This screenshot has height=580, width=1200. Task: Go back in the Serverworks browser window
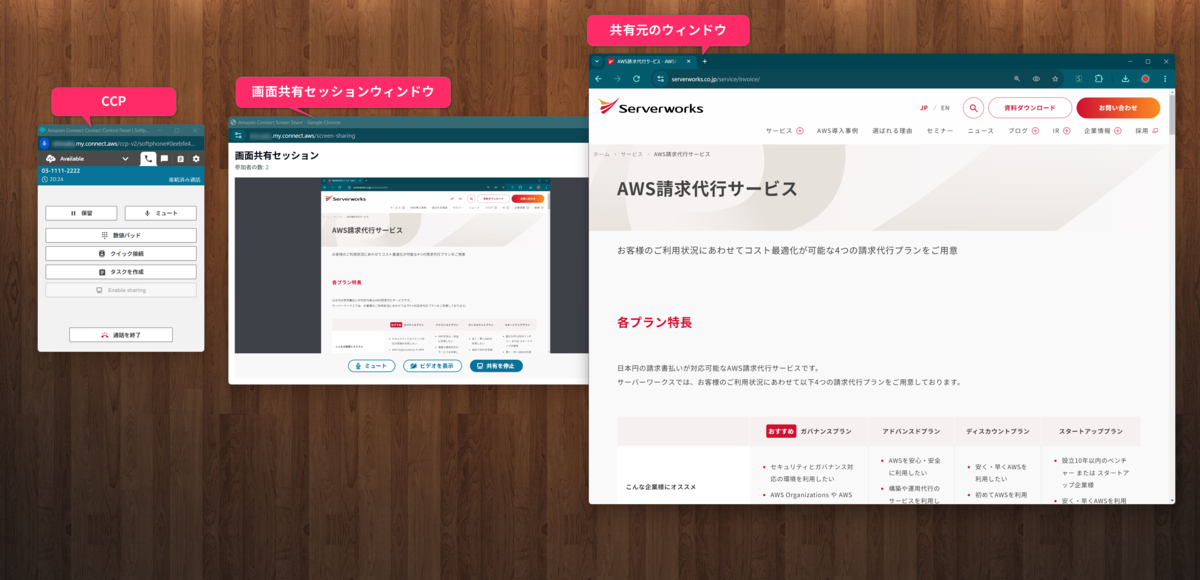(599, 78)
